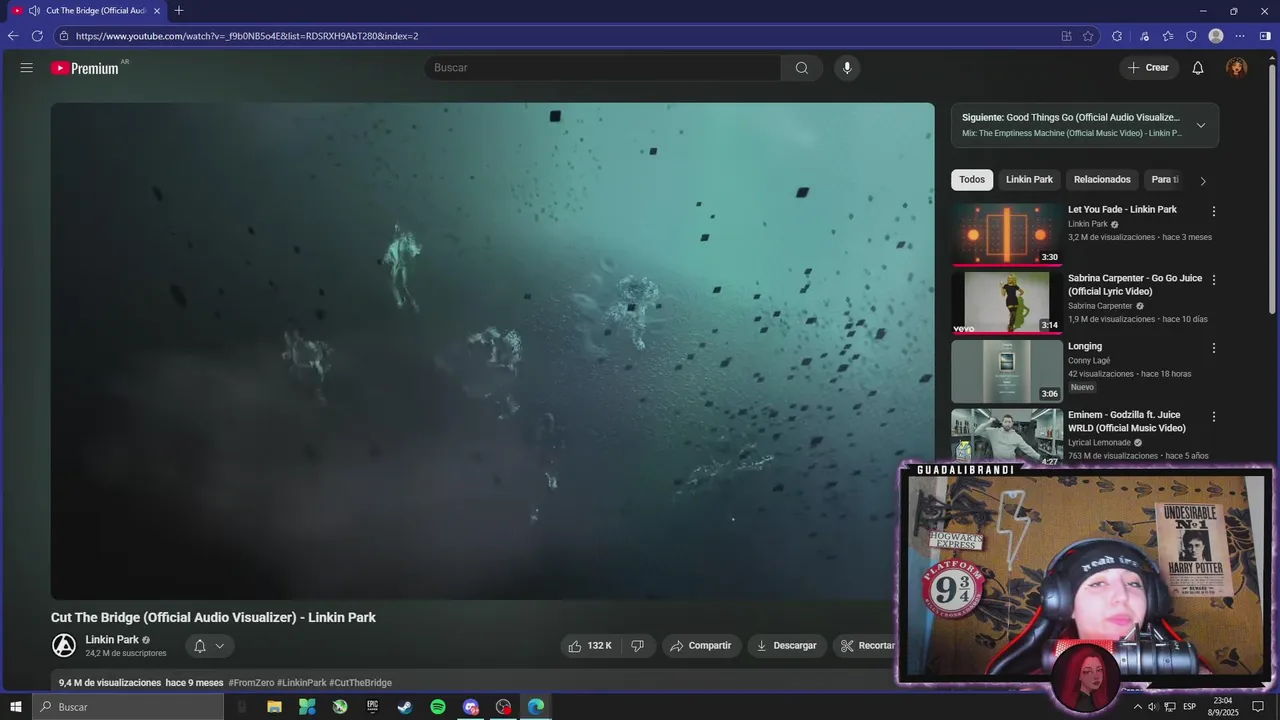Open more options for Longing video

[1214, 348]
